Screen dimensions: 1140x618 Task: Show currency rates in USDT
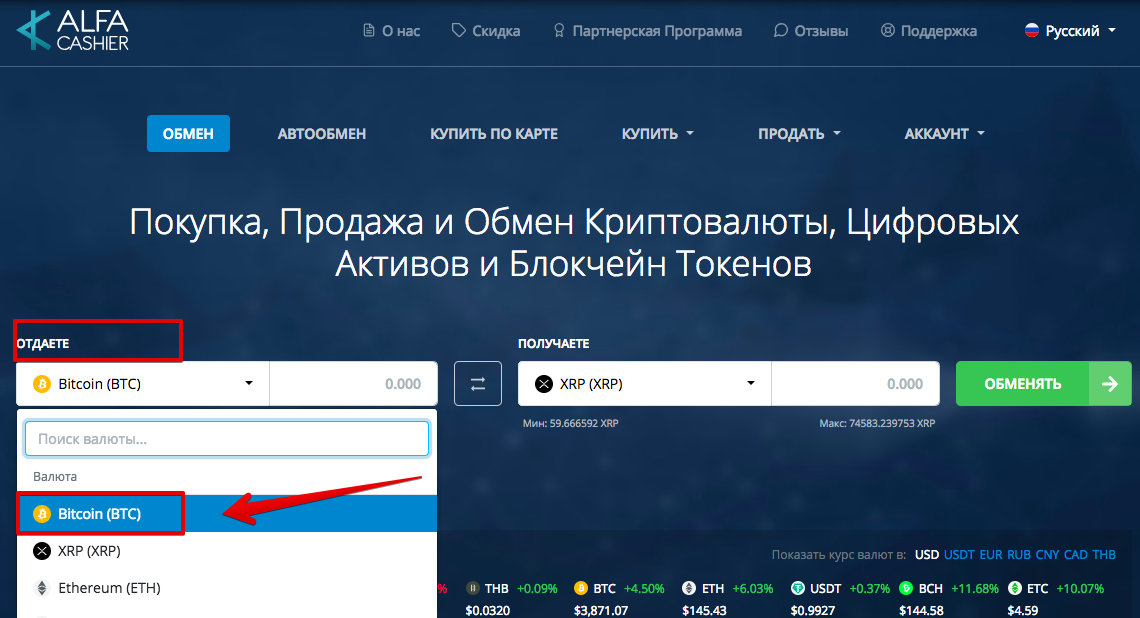959,555
